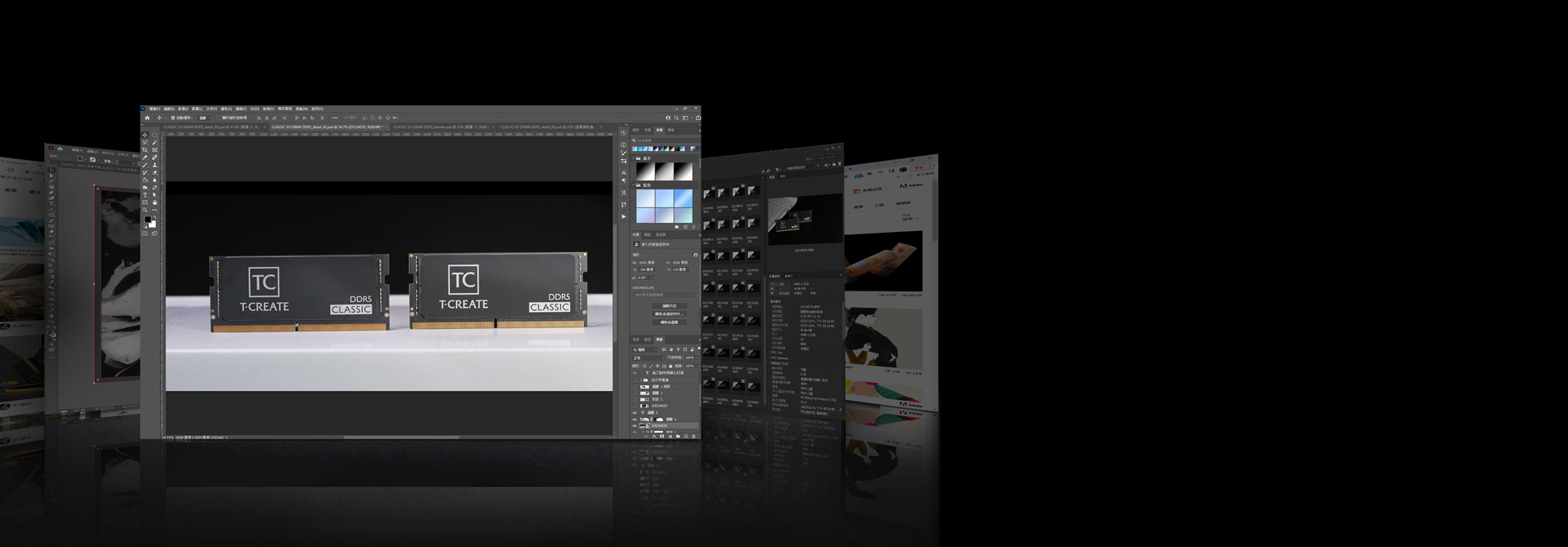Select the Eyedropper tool
This screenshot has width=1568, height=547.
[x=145, y=158]
